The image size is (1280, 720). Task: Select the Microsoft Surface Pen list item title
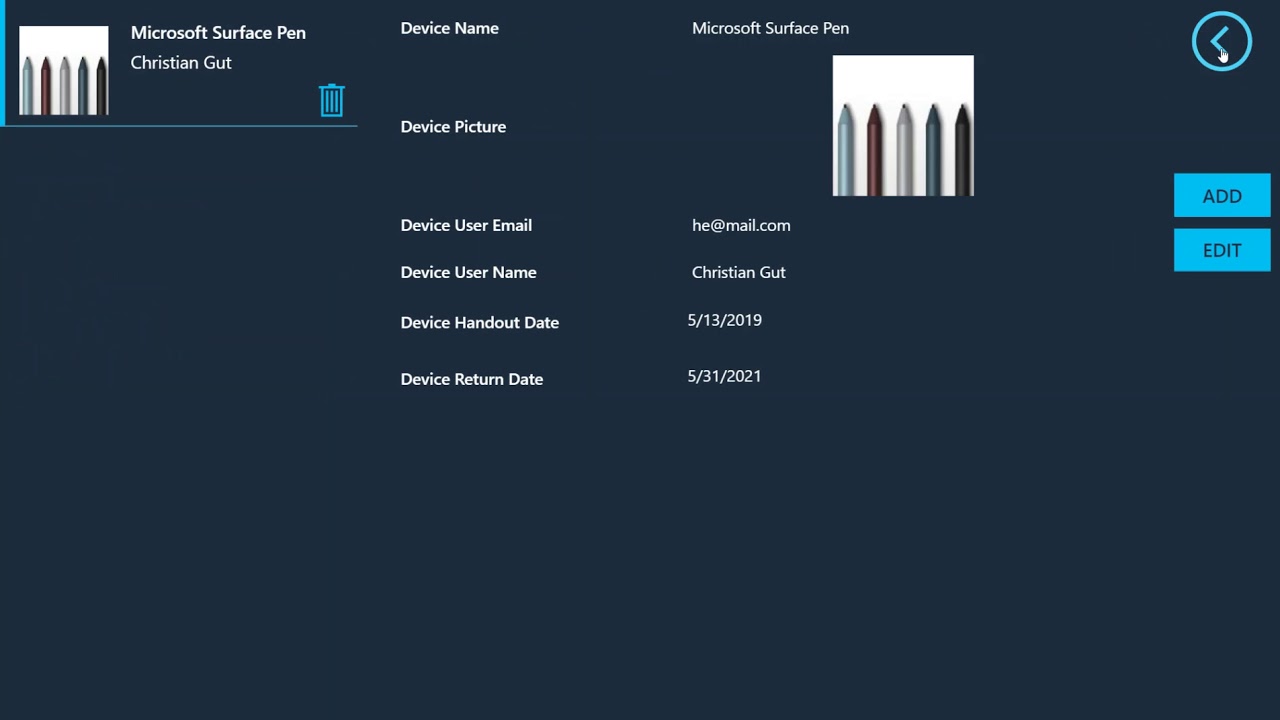[x=218, y=33]
